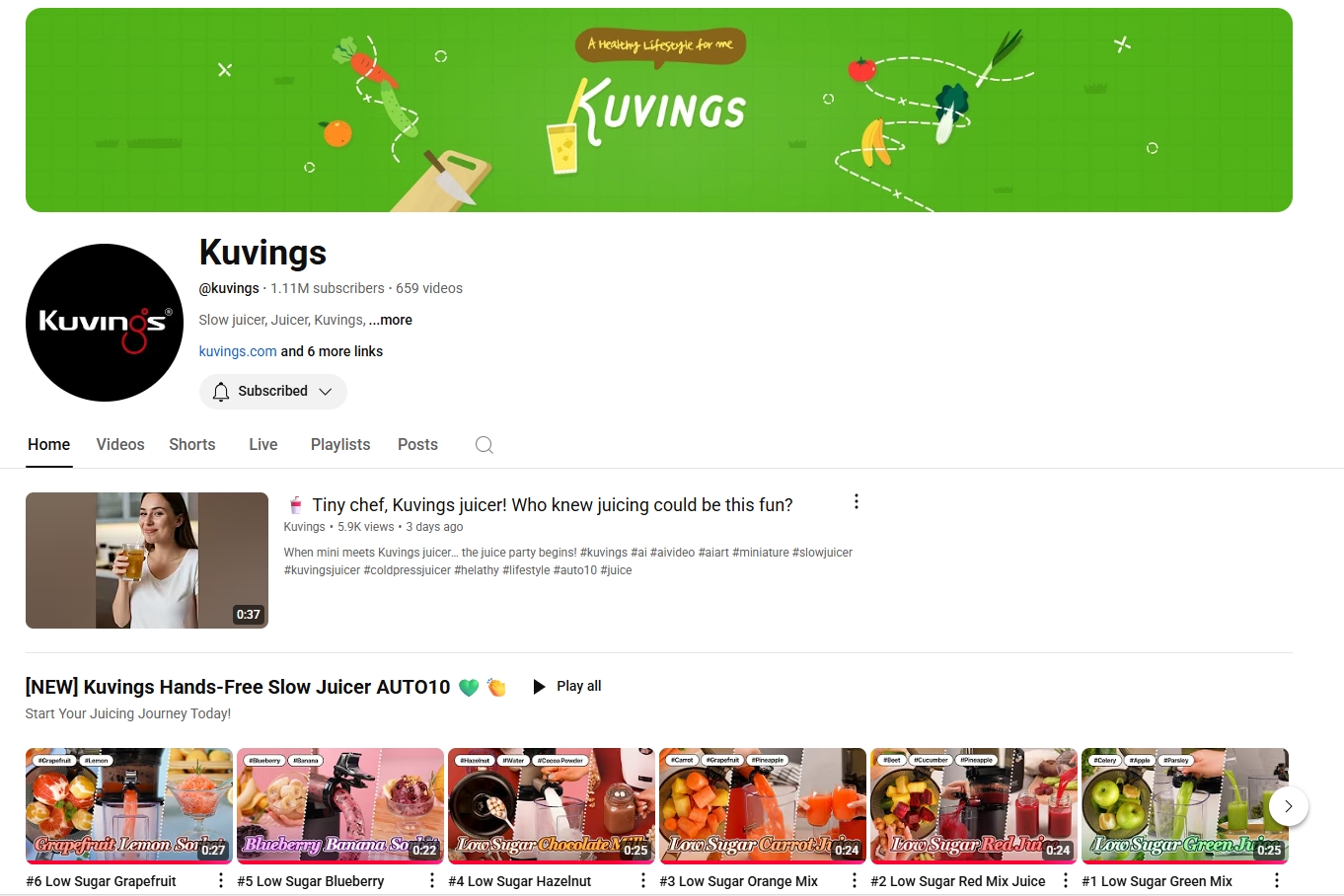Expand channel description with ...more

(x=391, y=320)
